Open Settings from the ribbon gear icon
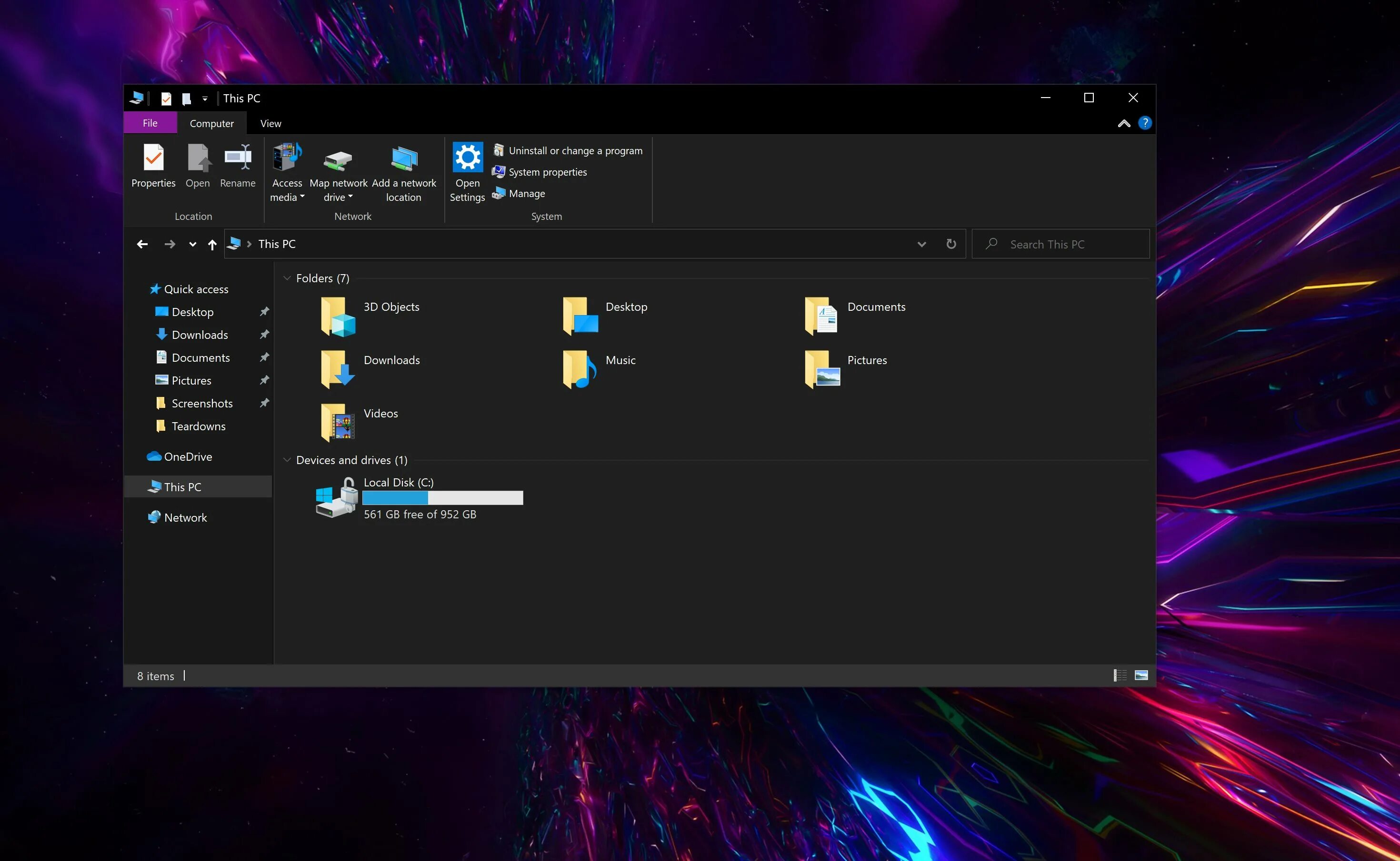The width and height of the screenshot is (1400, 861). click(x=467, y=158)
